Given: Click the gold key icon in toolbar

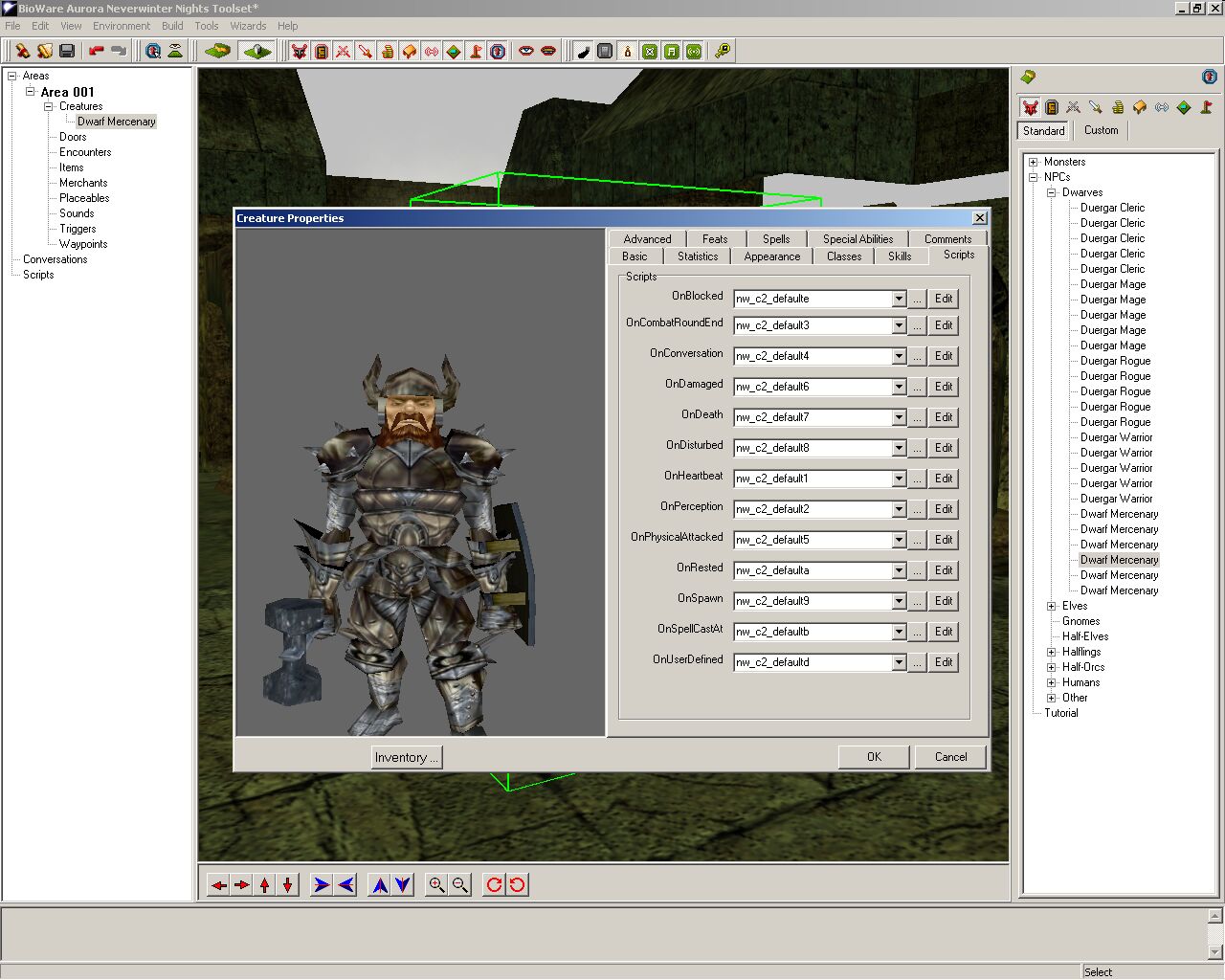Looking at the screenshot, I should pos(723,51).
